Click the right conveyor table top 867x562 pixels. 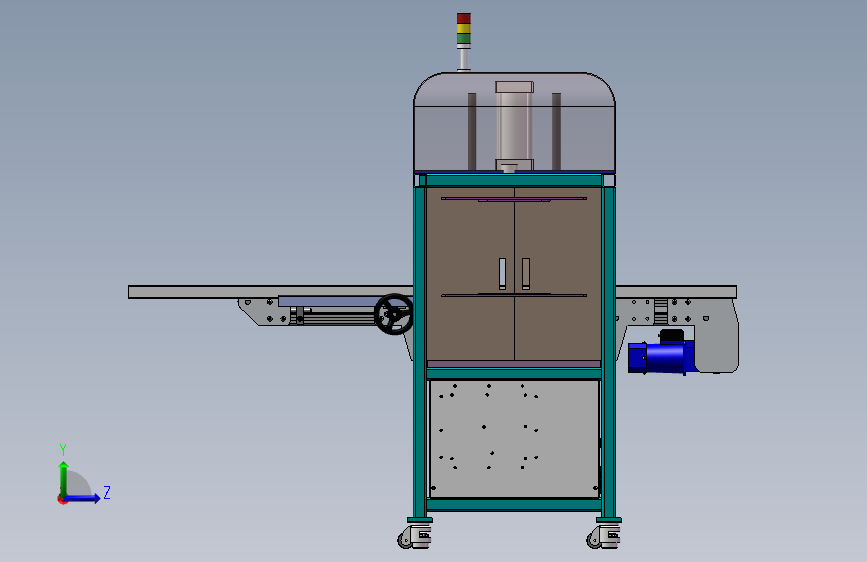click(676, 292)
